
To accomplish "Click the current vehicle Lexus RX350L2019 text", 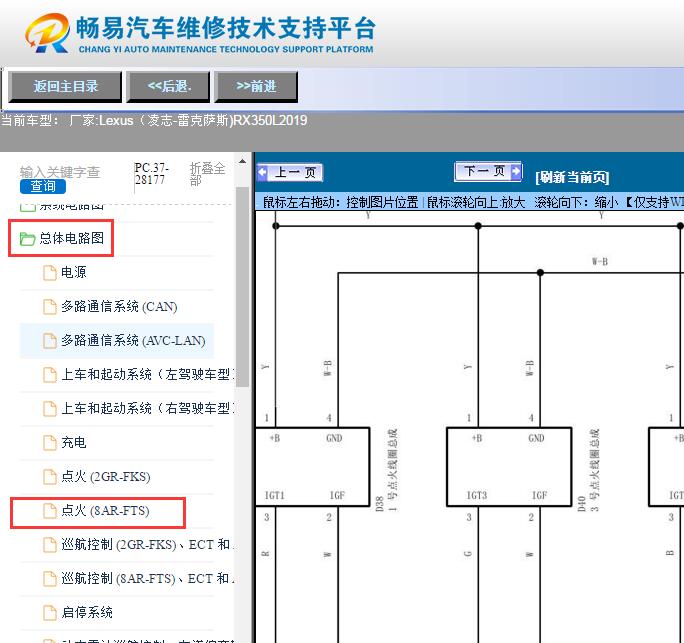I will tap(154, 120).
